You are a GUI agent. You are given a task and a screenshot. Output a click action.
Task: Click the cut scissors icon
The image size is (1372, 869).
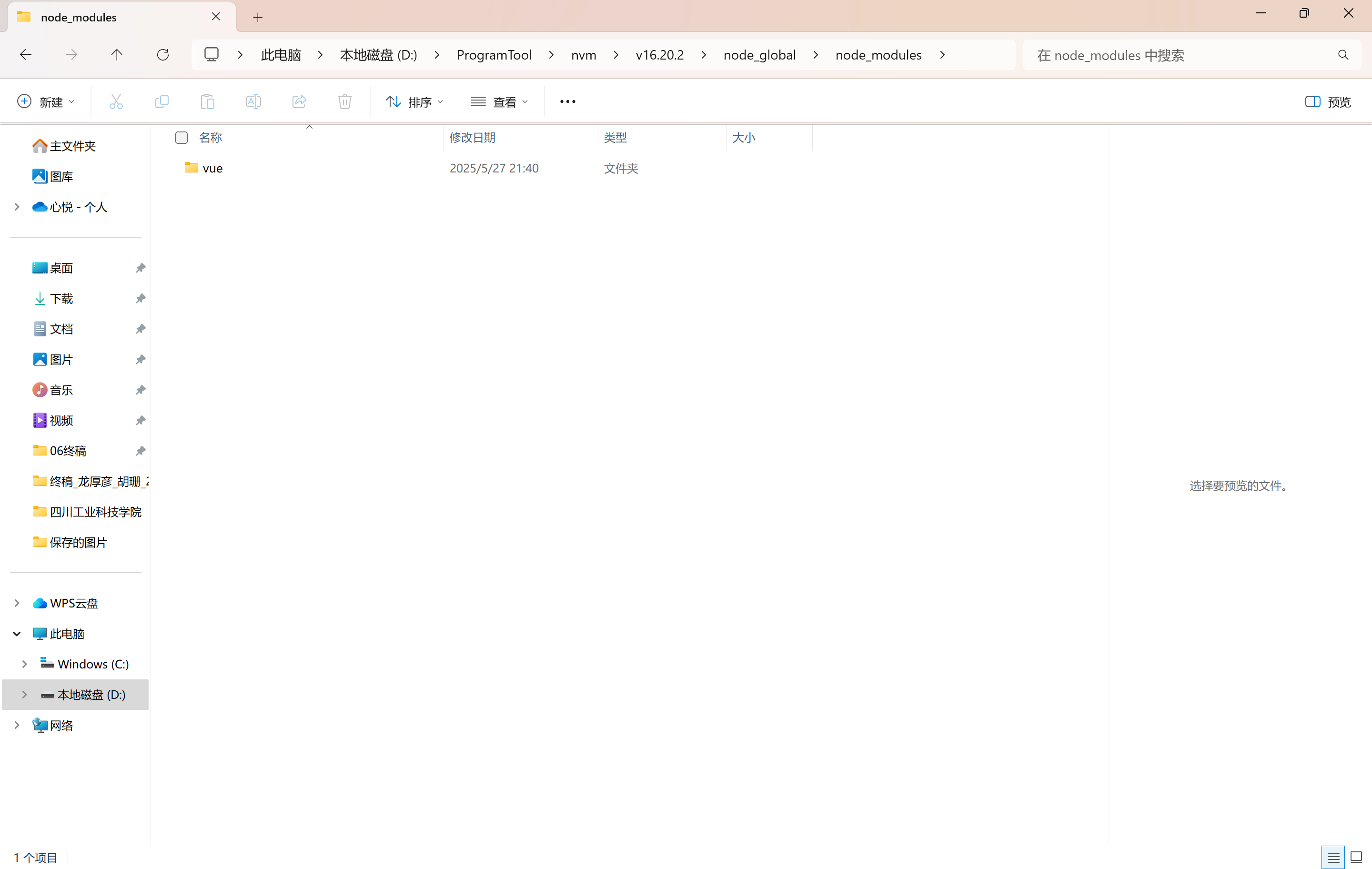point(116,101)
